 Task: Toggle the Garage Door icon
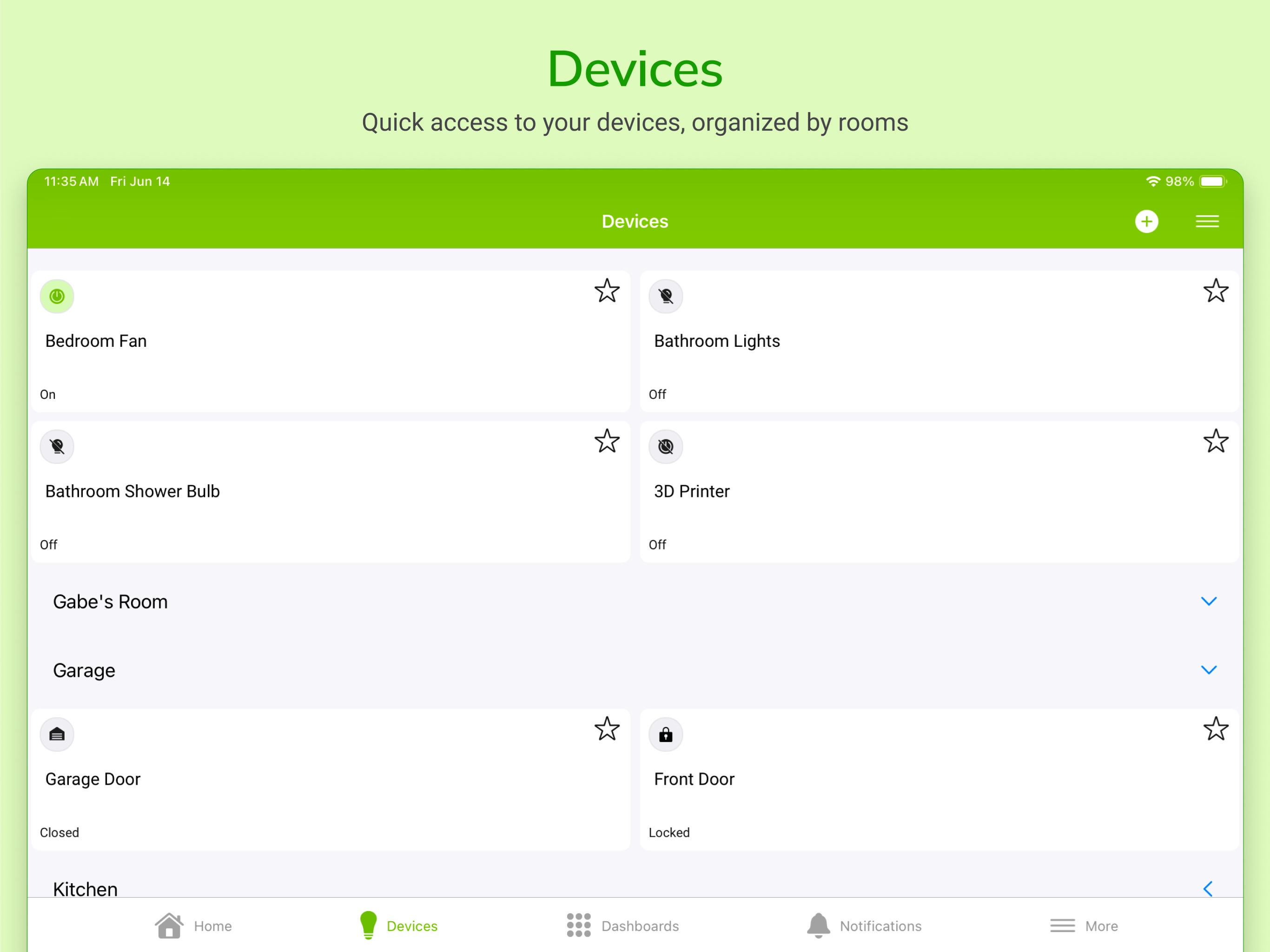pos(57,734)
